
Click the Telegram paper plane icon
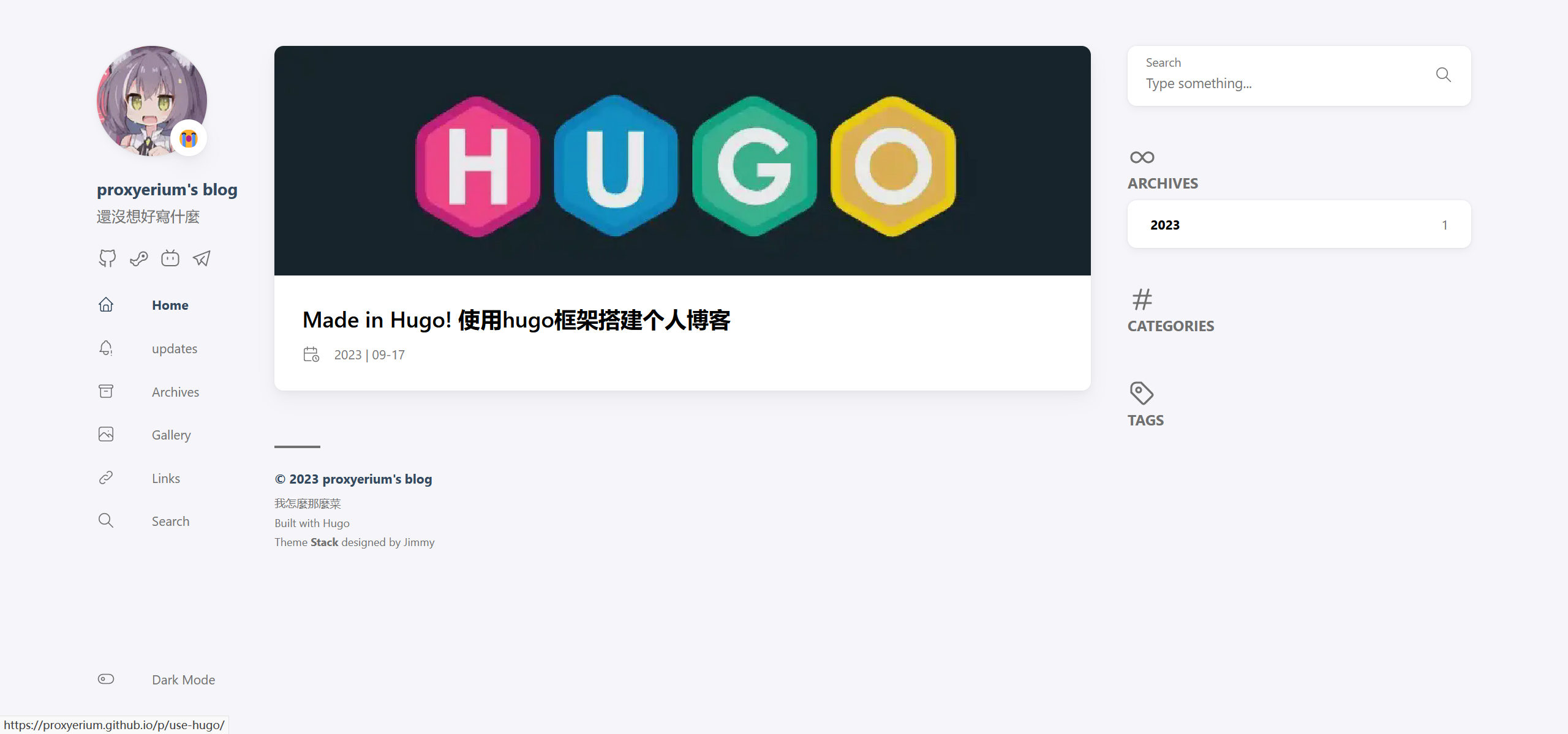click(x=202, y=258)
